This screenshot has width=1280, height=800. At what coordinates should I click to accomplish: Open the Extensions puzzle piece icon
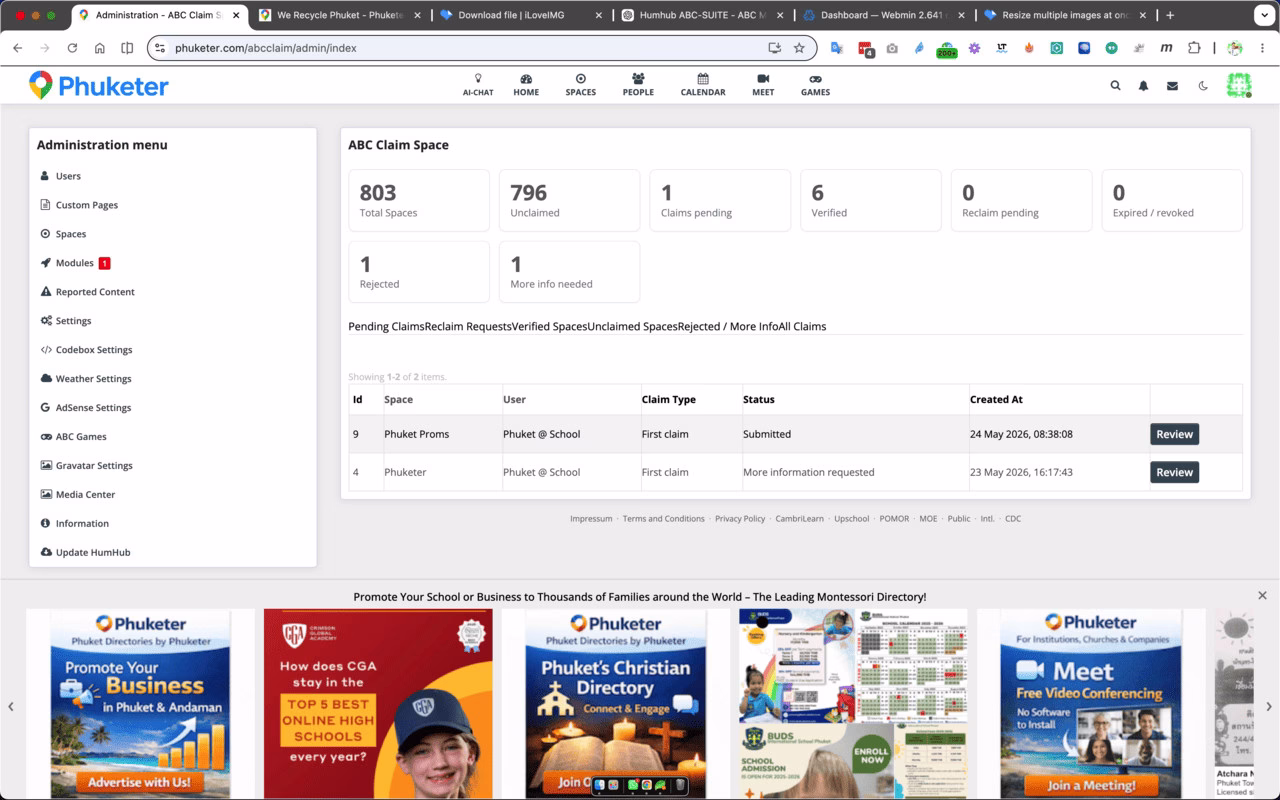(1194, 48)
